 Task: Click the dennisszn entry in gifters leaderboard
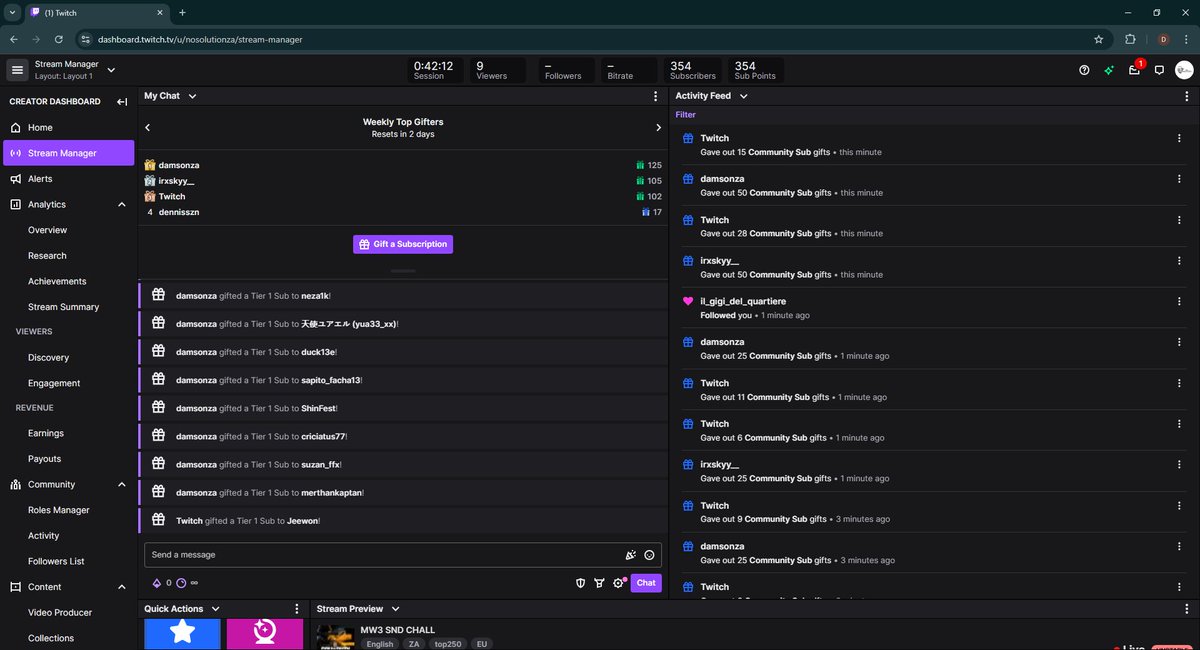(179, 212)
